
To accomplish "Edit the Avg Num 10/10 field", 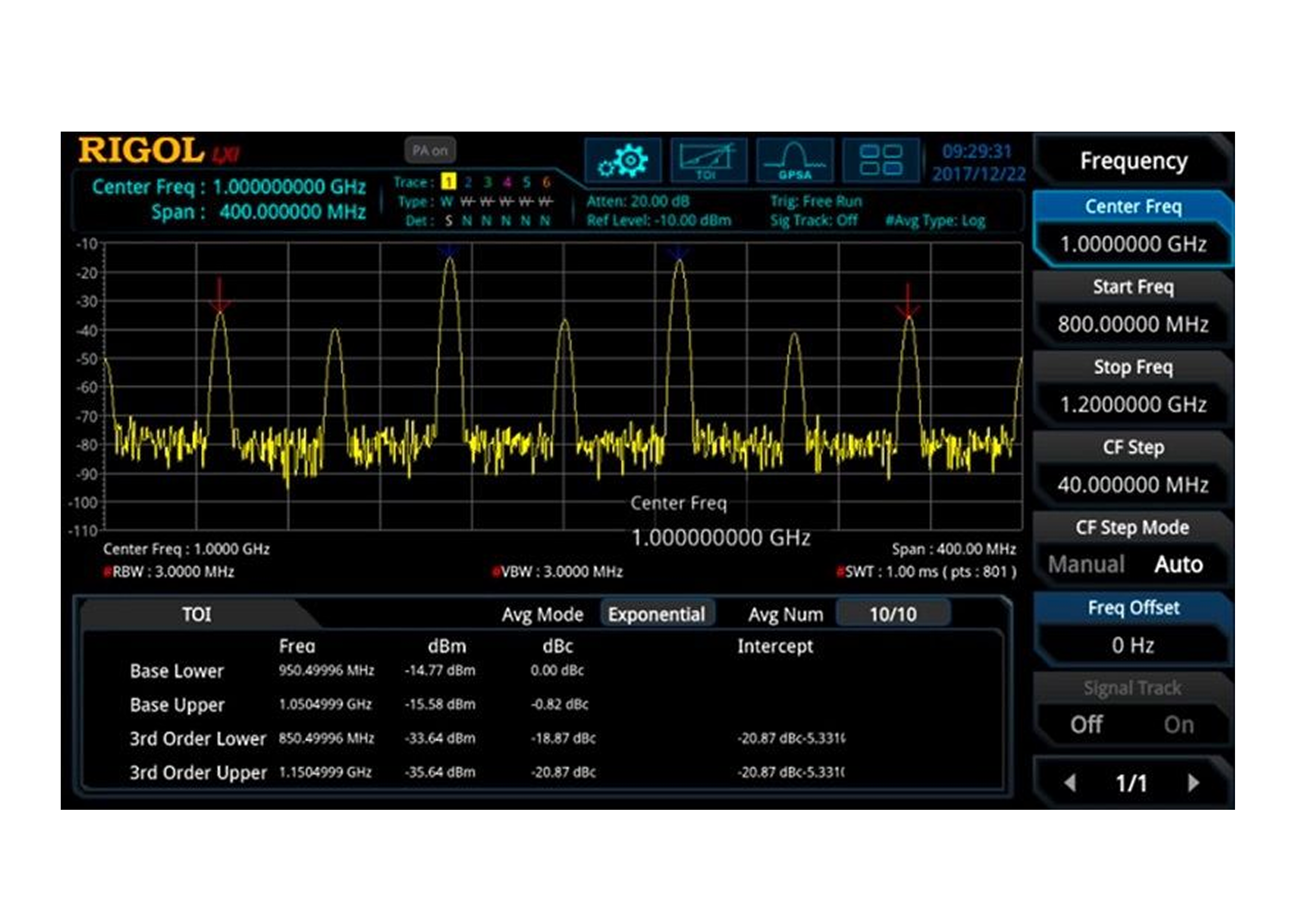I will point(892,614).
